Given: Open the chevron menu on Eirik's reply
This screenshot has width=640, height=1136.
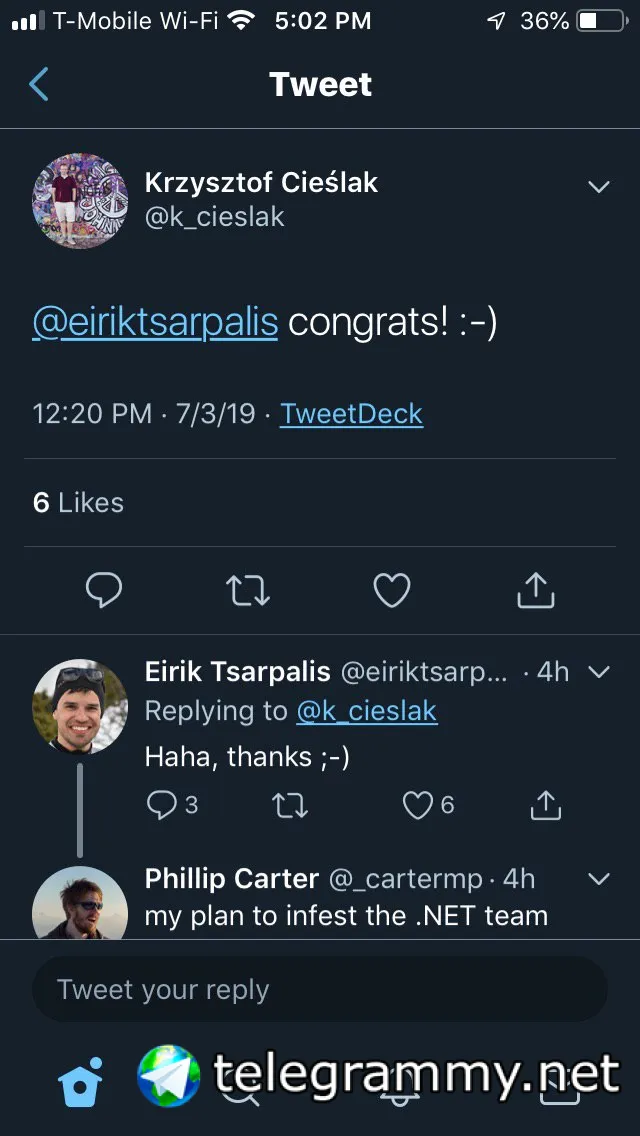Looking at the screenshot, I should 599,672.
